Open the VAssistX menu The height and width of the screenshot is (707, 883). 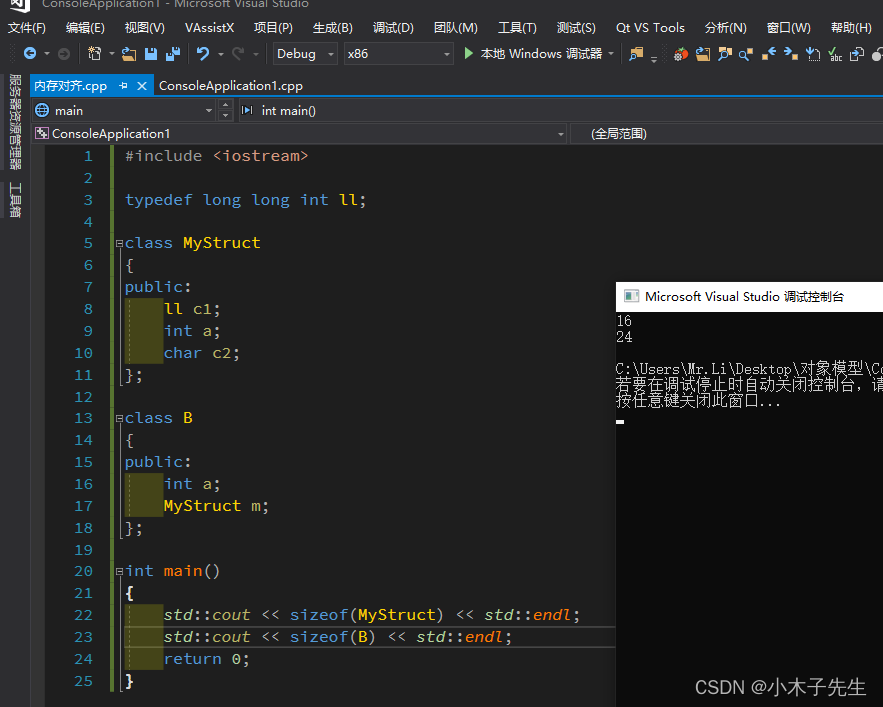209,28
